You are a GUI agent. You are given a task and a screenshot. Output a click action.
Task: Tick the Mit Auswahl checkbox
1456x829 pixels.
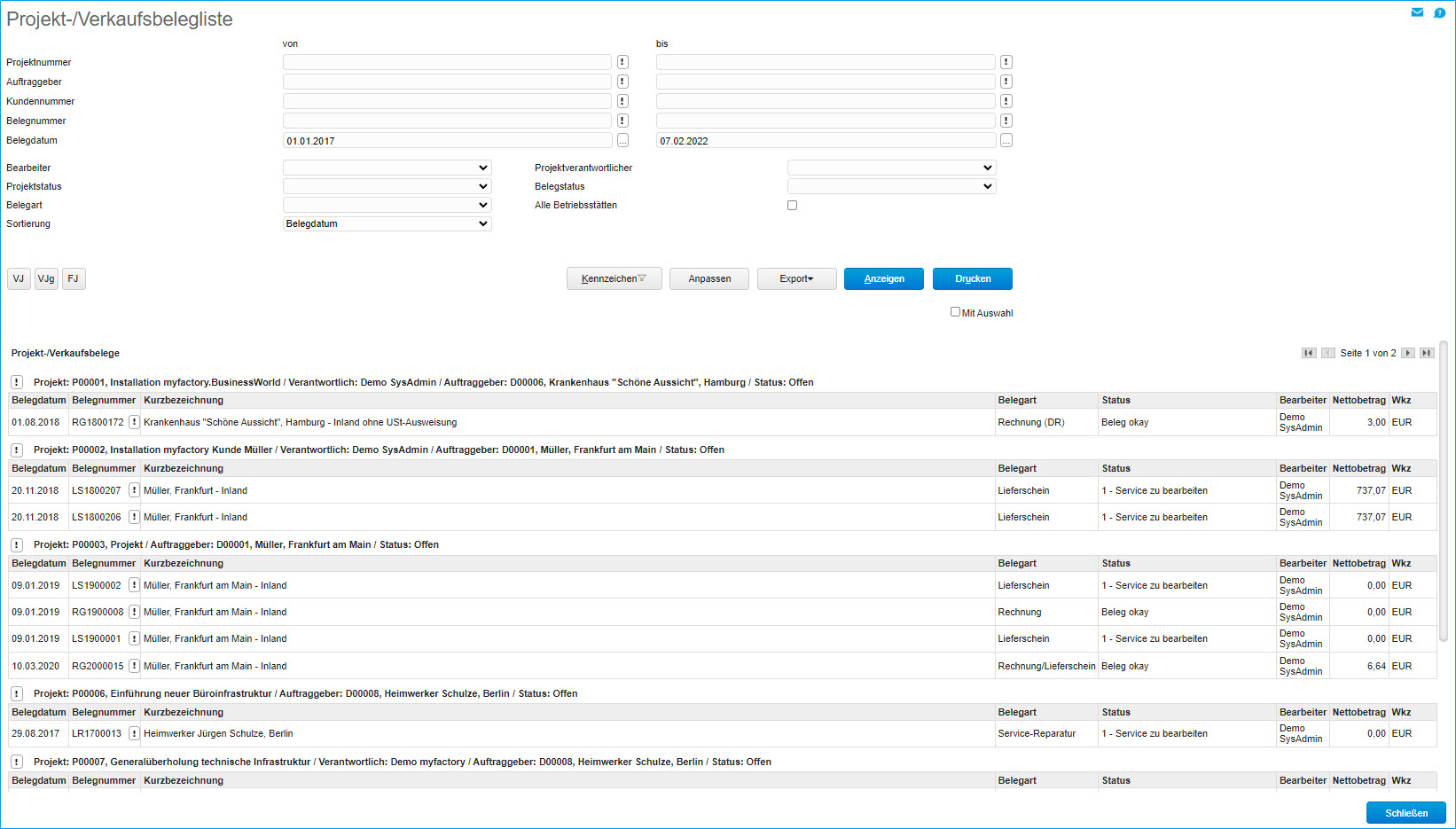[955, 312]
